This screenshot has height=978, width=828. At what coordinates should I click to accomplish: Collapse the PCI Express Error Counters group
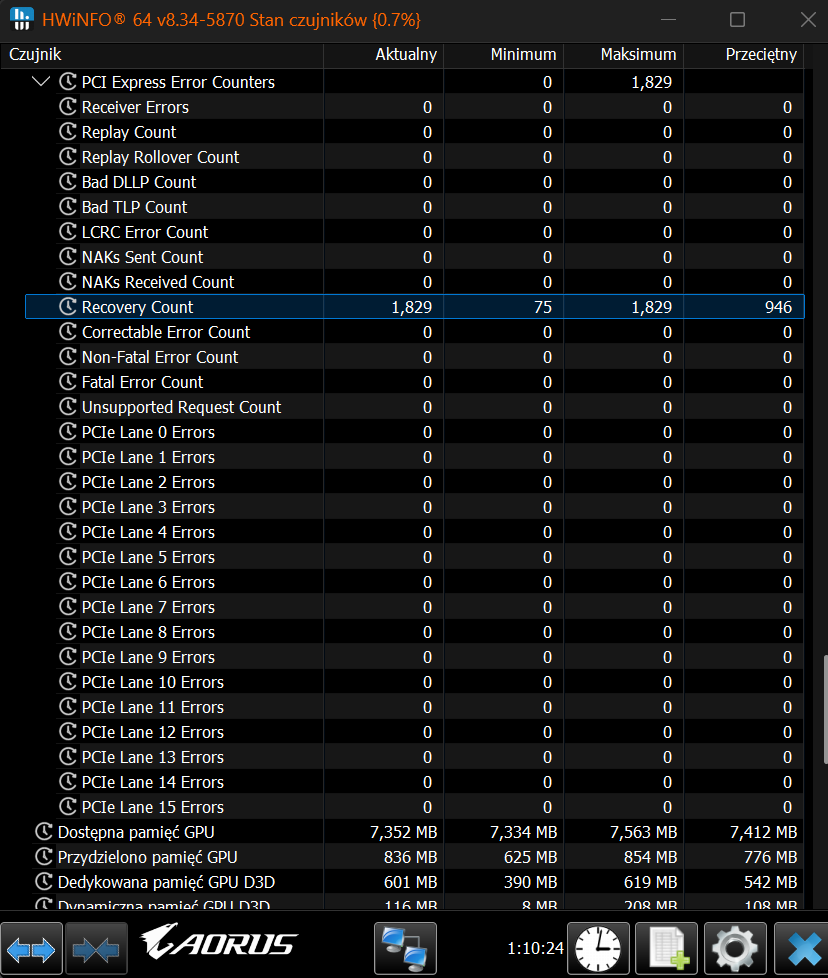[x=41, y=82]
